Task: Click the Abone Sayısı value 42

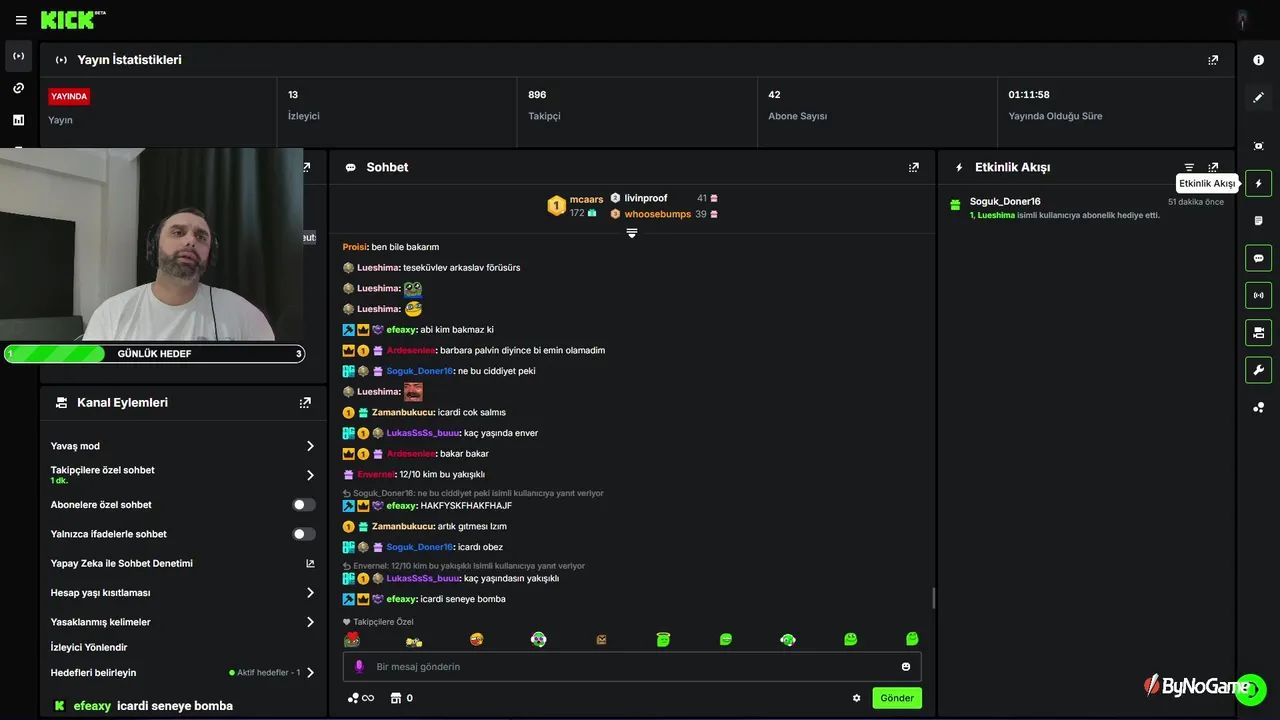Action: pos(774,95)
